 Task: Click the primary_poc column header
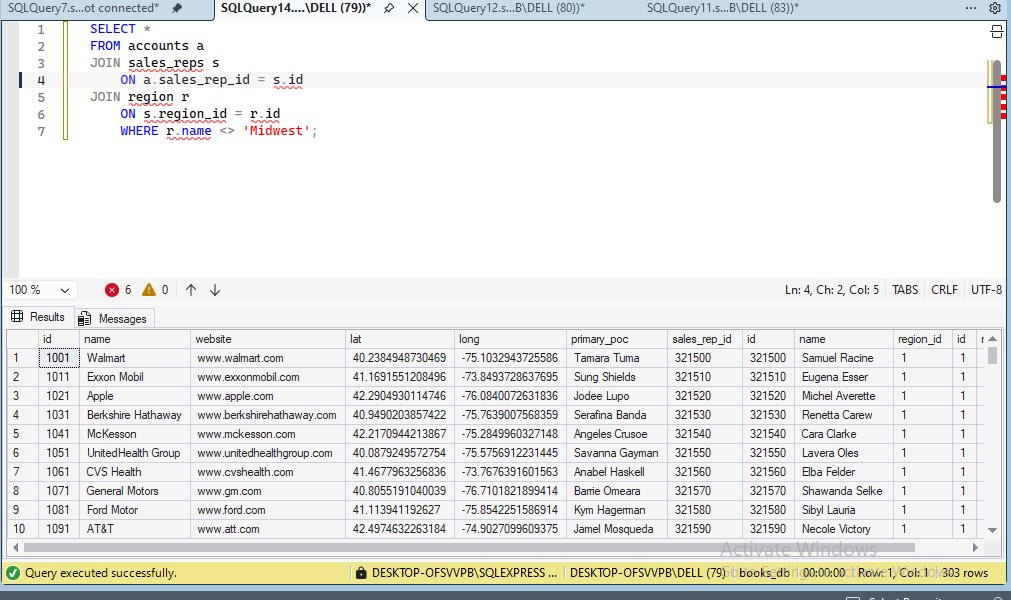click(616, 339)
